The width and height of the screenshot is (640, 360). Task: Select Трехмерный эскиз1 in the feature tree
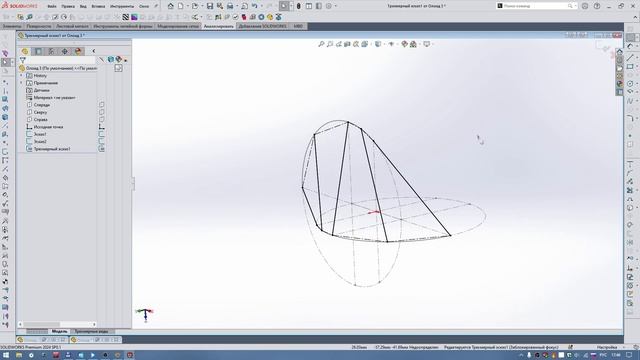52,149
